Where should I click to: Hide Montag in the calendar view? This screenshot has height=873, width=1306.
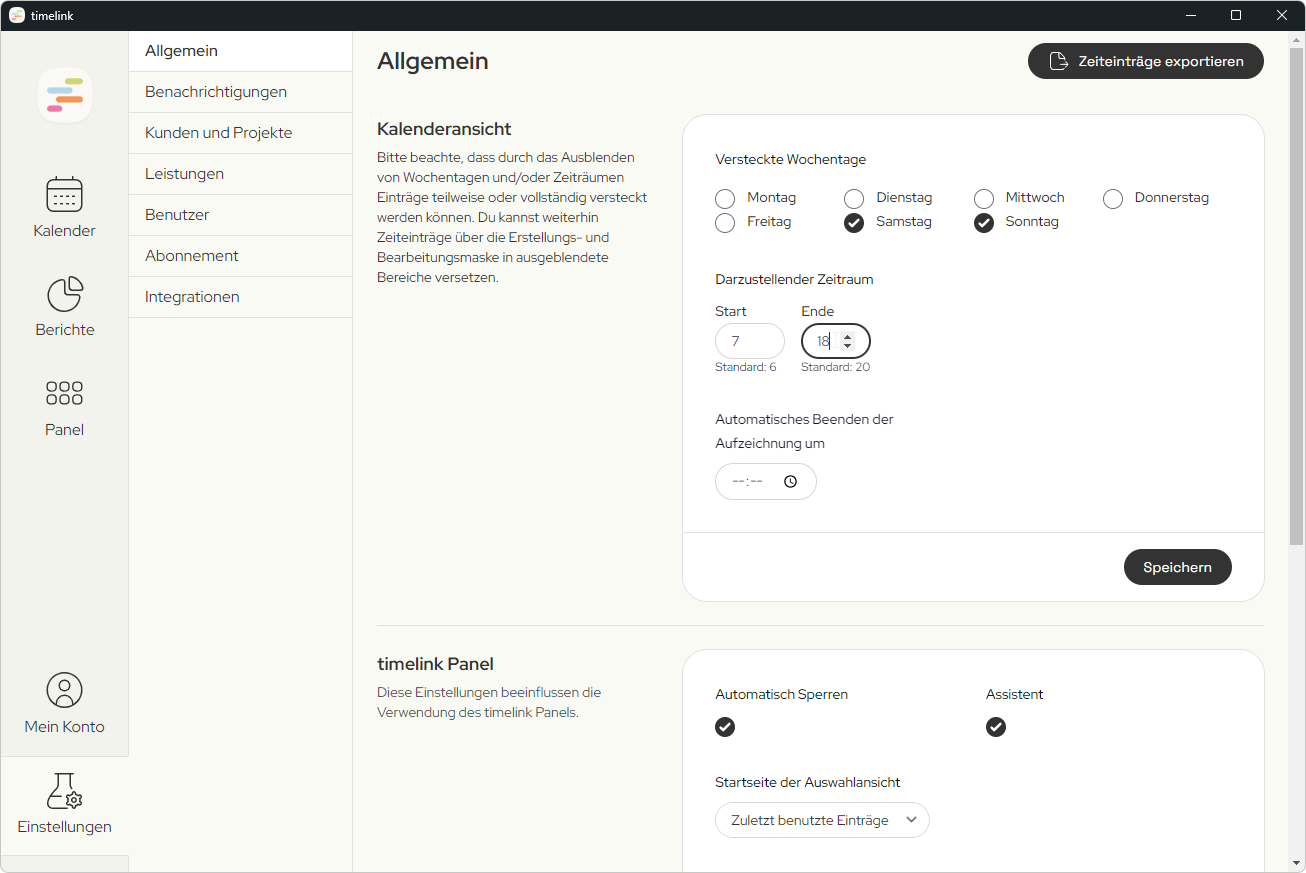tap(724, 198)
